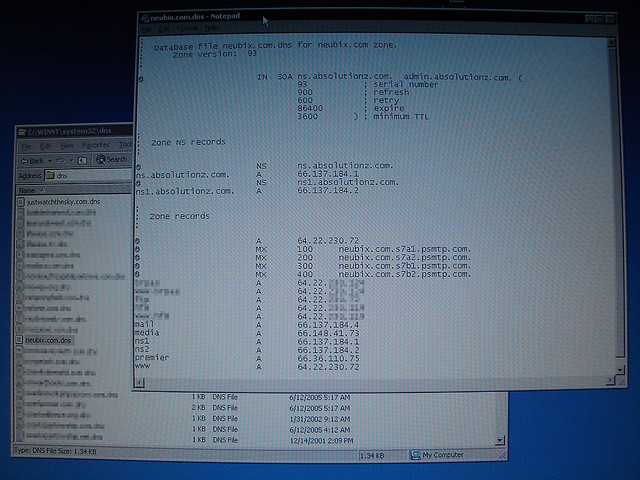Click the media address 66.148.41.73

tap(328, 333)
